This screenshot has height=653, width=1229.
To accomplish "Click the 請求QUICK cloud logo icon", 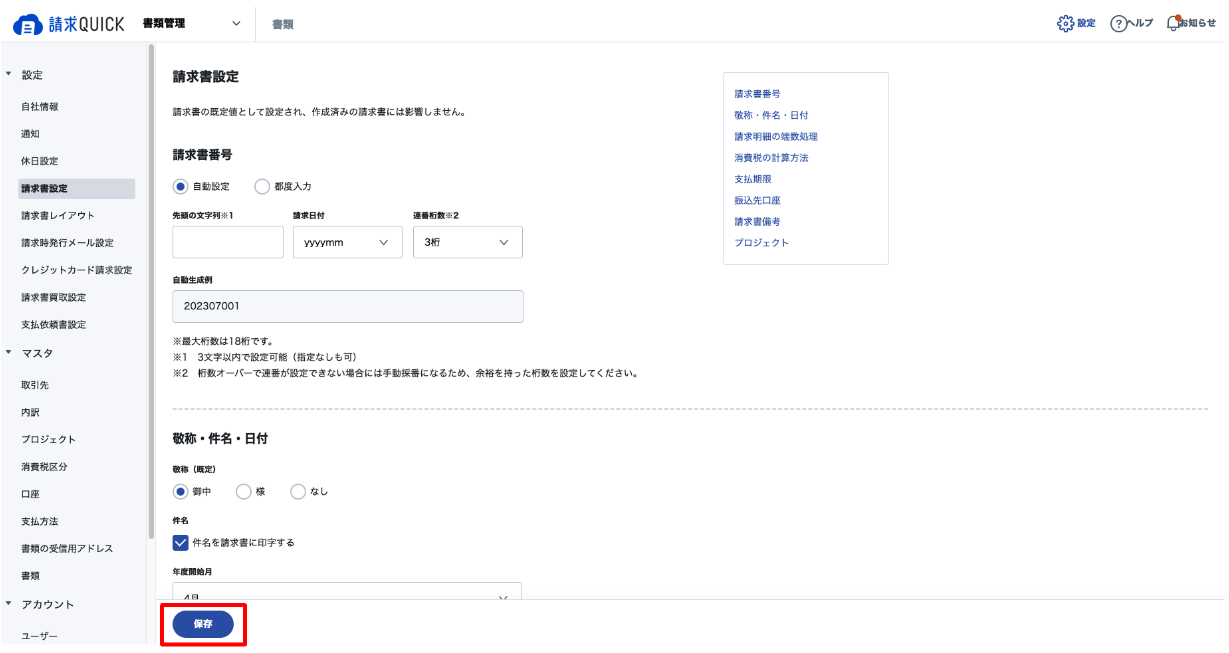I will (x=27, y=24).
